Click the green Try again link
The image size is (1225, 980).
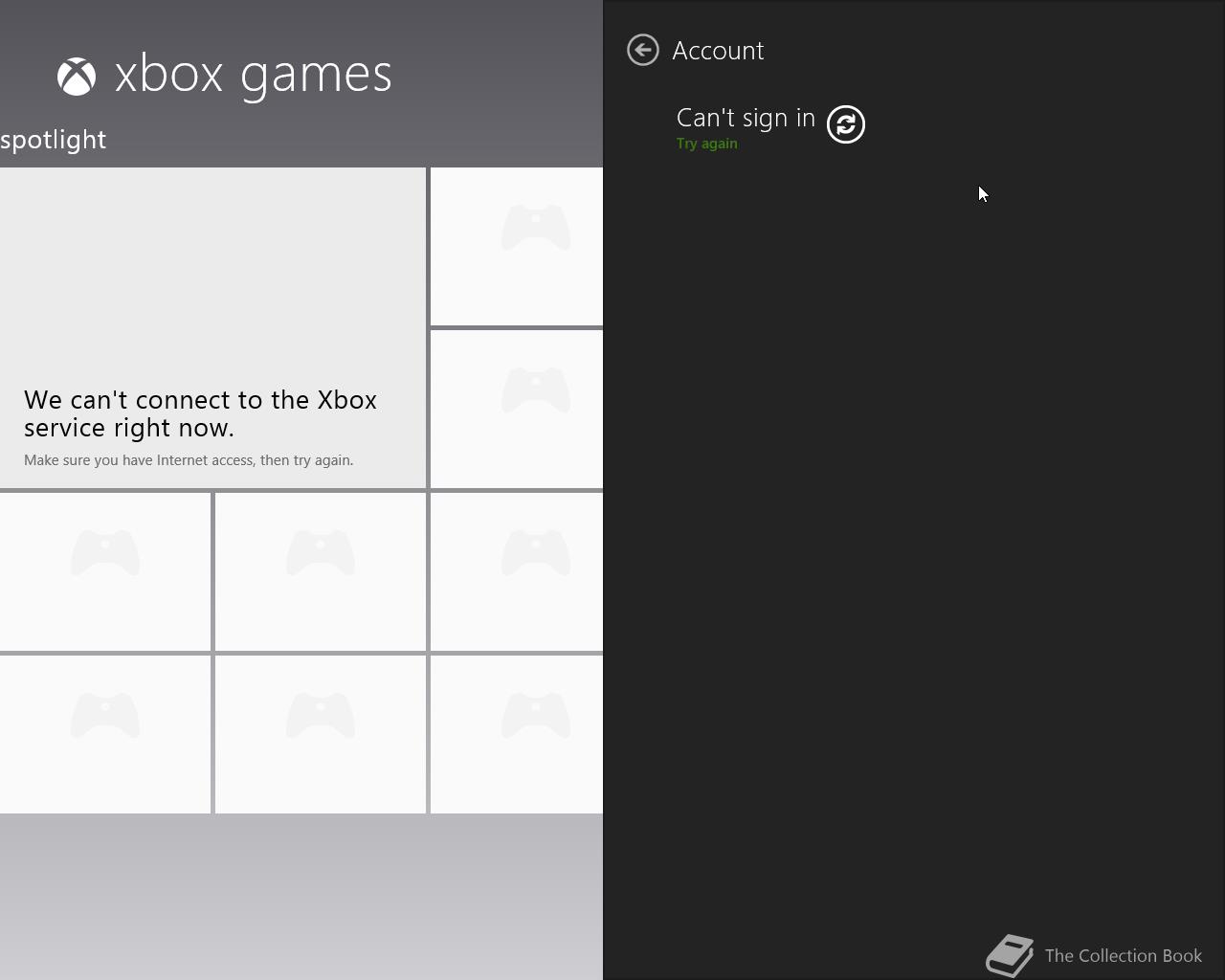click(707, 144)
